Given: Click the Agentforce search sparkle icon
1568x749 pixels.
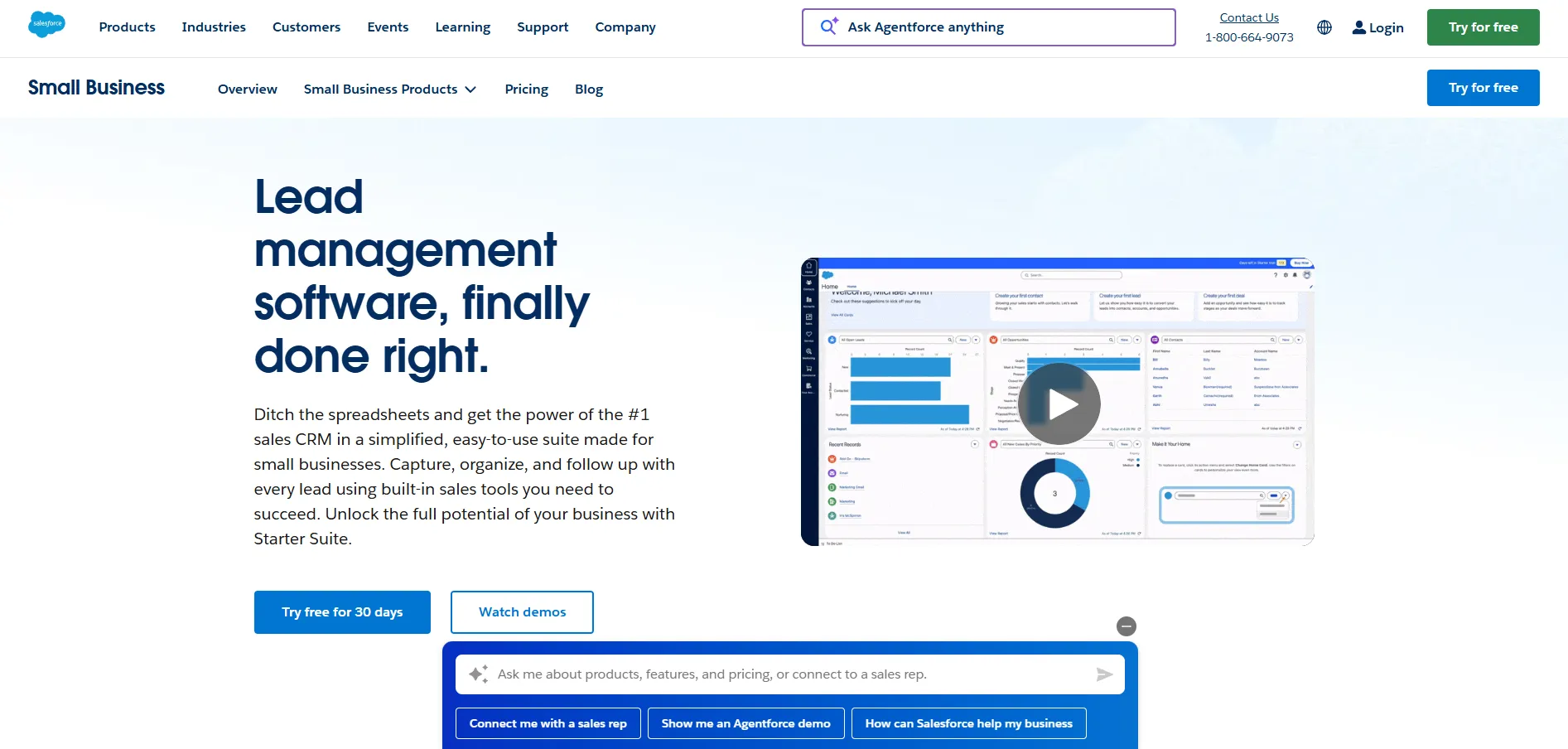Looking at the screenshot, I should point(829,27).
